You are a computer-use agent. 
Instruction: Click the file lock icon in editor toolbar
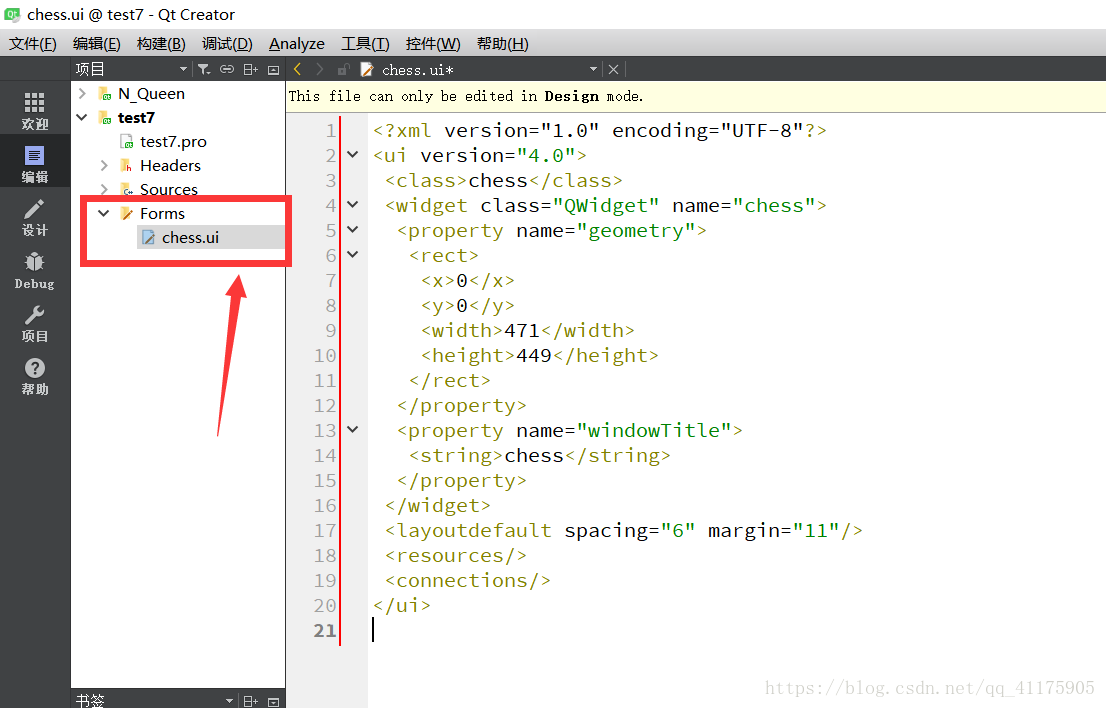(344, 69)
